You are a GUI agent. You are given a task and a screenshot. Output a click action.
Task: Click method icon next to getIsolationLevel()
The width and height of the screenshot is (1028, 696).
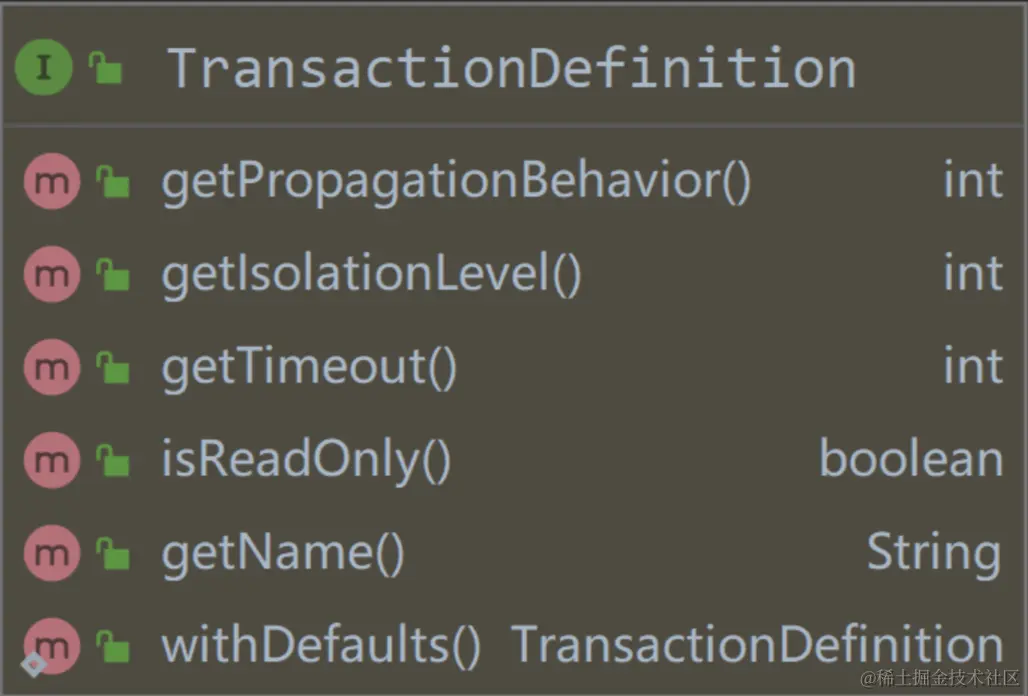pos(52,275)
